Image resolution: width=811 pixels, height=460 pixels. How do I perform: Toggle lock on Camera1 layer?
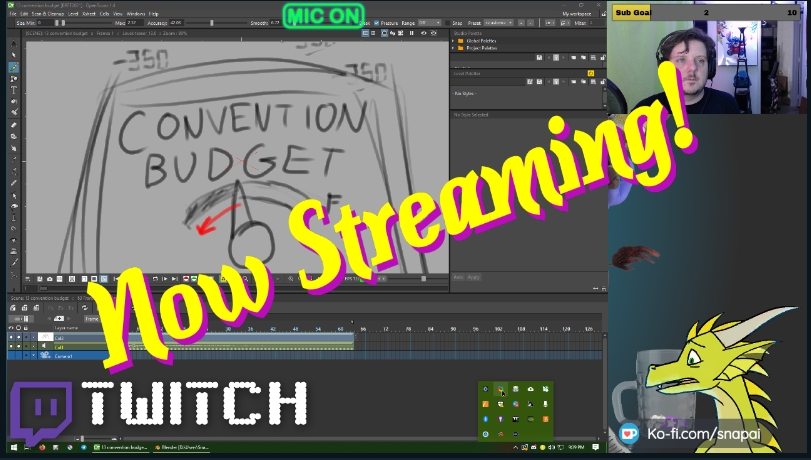tap(26, 355)
